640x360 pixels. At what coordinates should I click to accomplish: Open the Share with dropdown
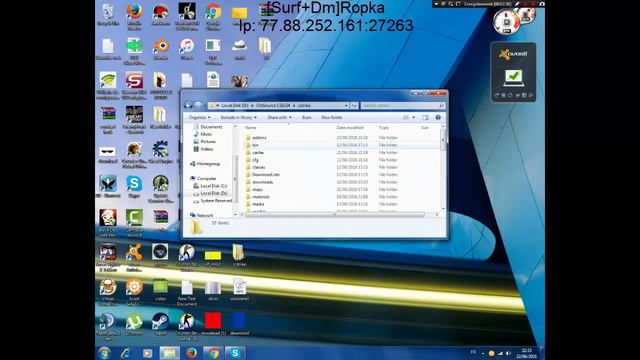click(x=280, y=118)
